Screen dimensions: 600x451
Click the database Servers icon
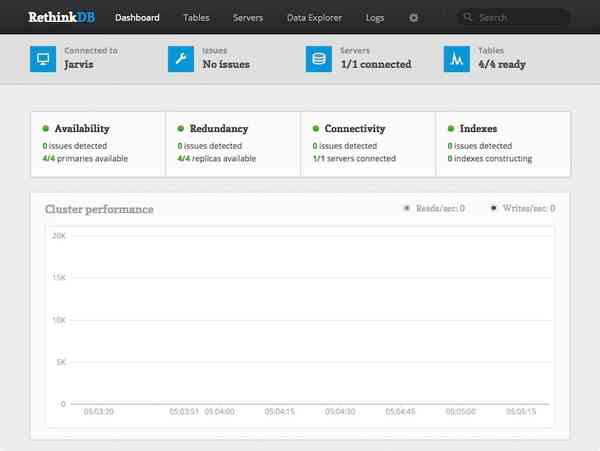(x=319, y=59)
